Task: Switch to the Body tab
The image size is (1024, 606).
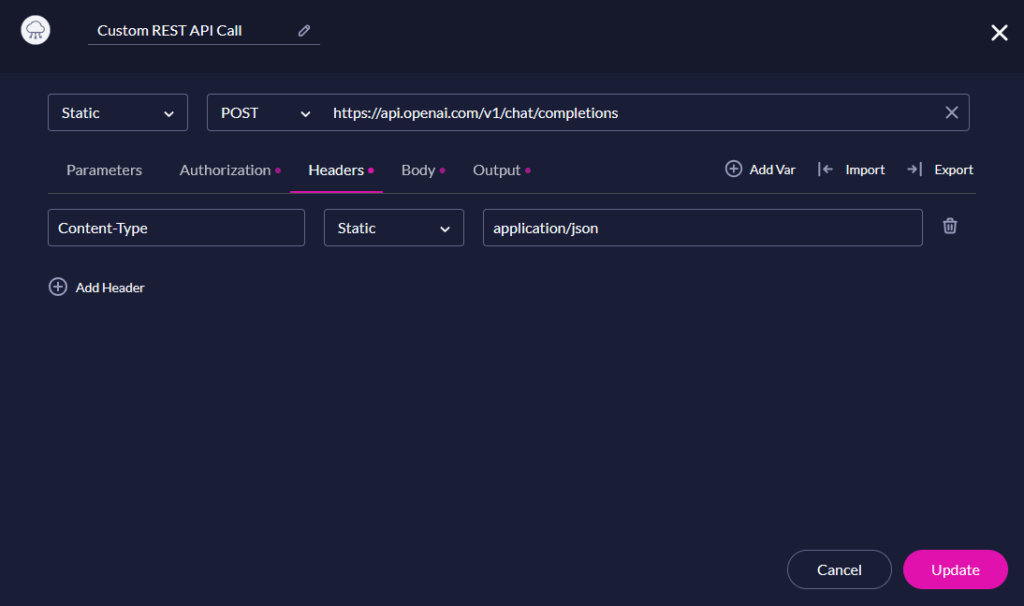Action: point(417,170)
